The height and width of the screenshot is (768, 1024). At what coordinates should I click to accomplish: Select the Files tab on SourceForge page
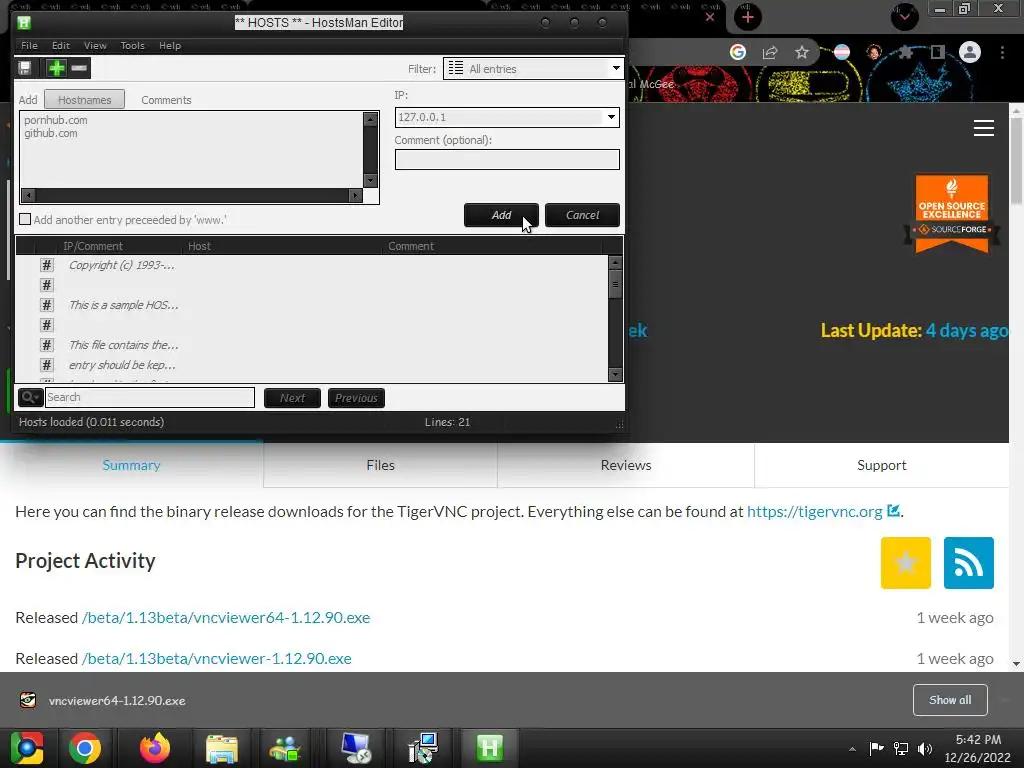pos(380,465)
